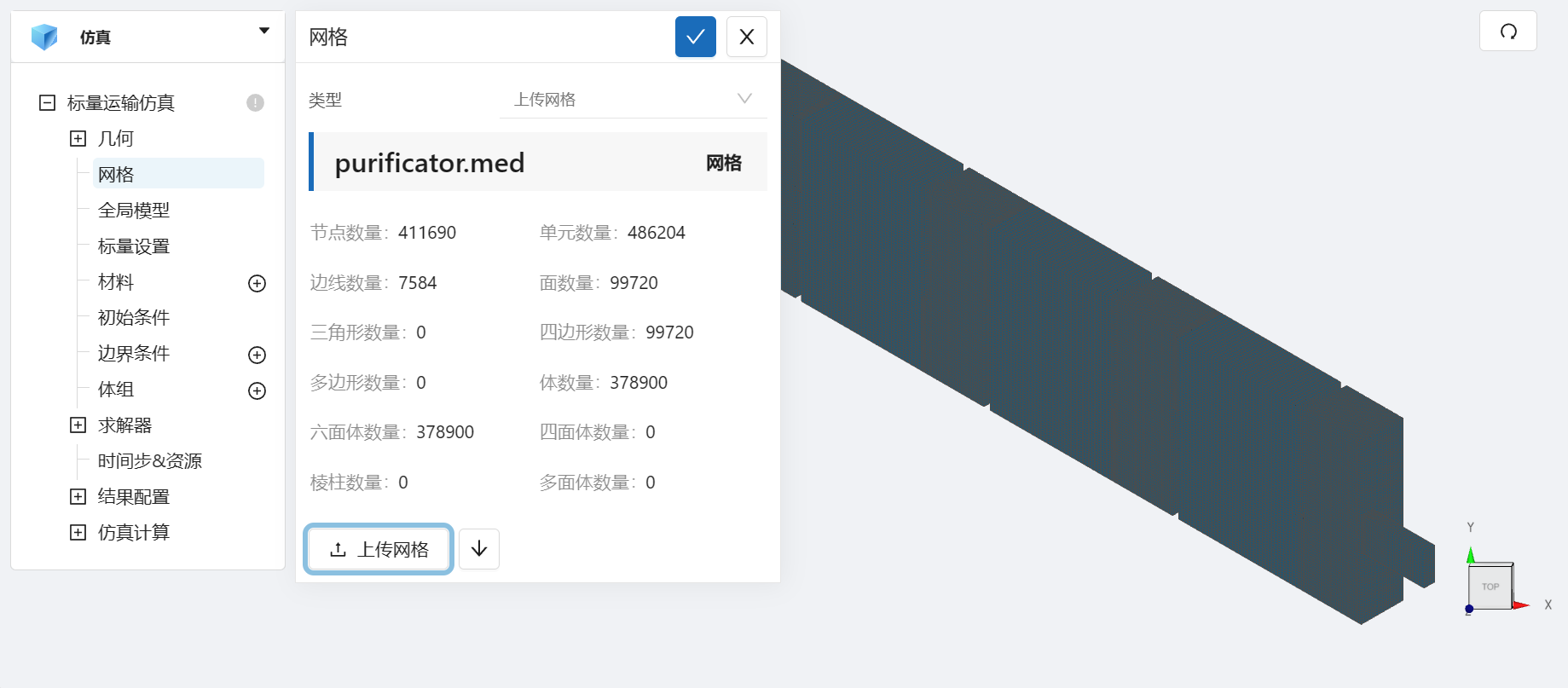Select 体组 tree item
This screenshot has width=1568, height=688.
point(116,390)
